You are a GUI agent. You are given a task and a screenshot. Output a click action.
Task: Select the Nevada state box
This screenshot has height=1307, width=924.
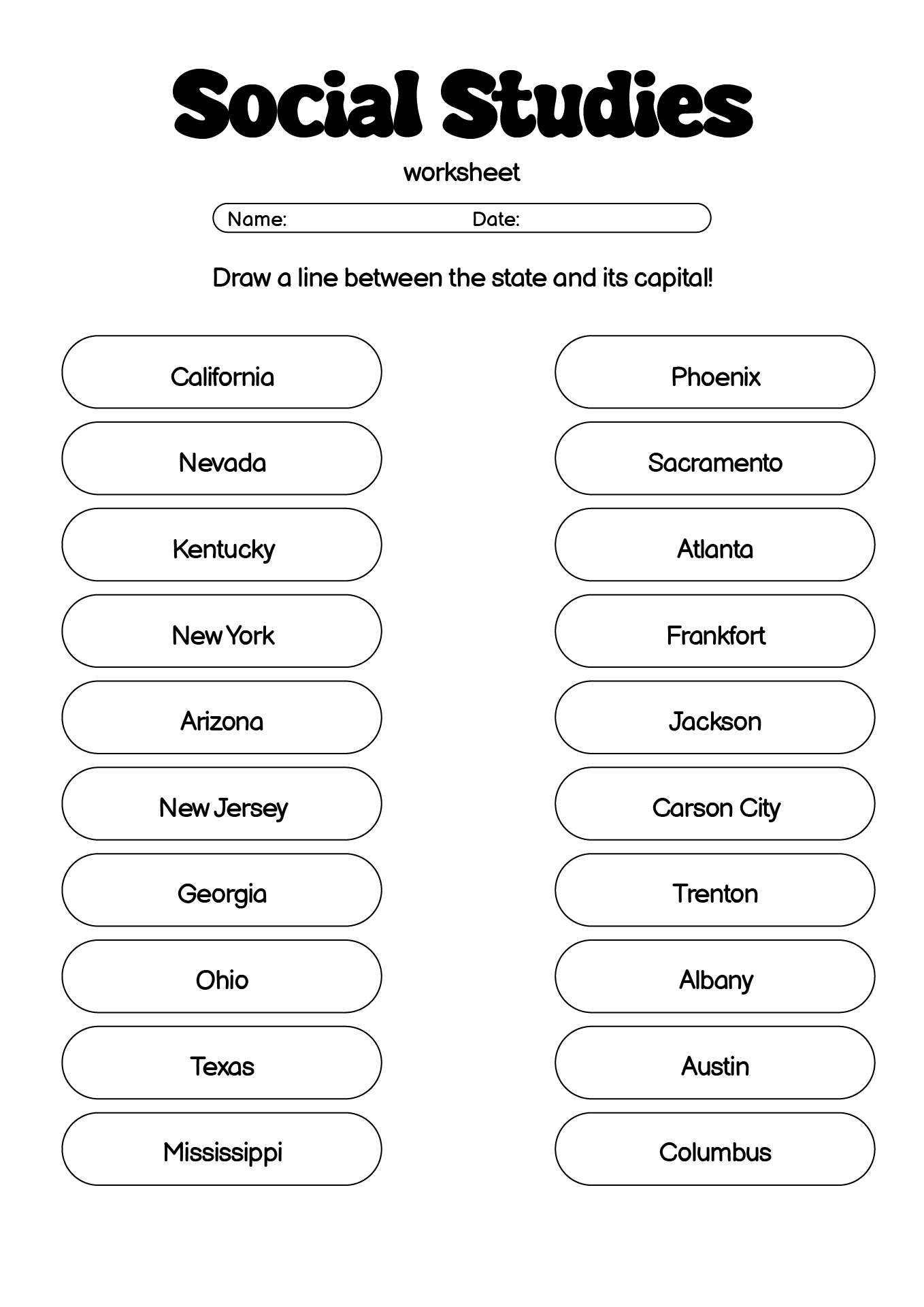(x=222, y=459)
